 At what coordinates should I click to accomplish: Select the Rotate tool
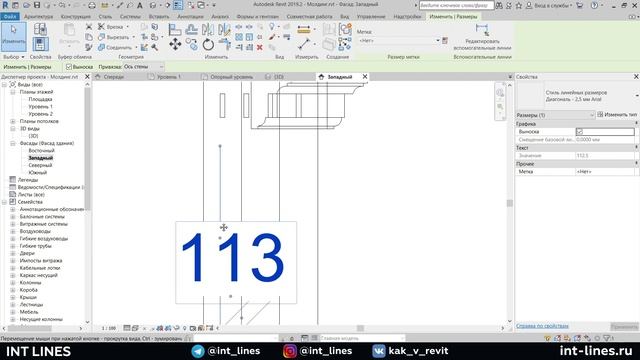[208, 44]
